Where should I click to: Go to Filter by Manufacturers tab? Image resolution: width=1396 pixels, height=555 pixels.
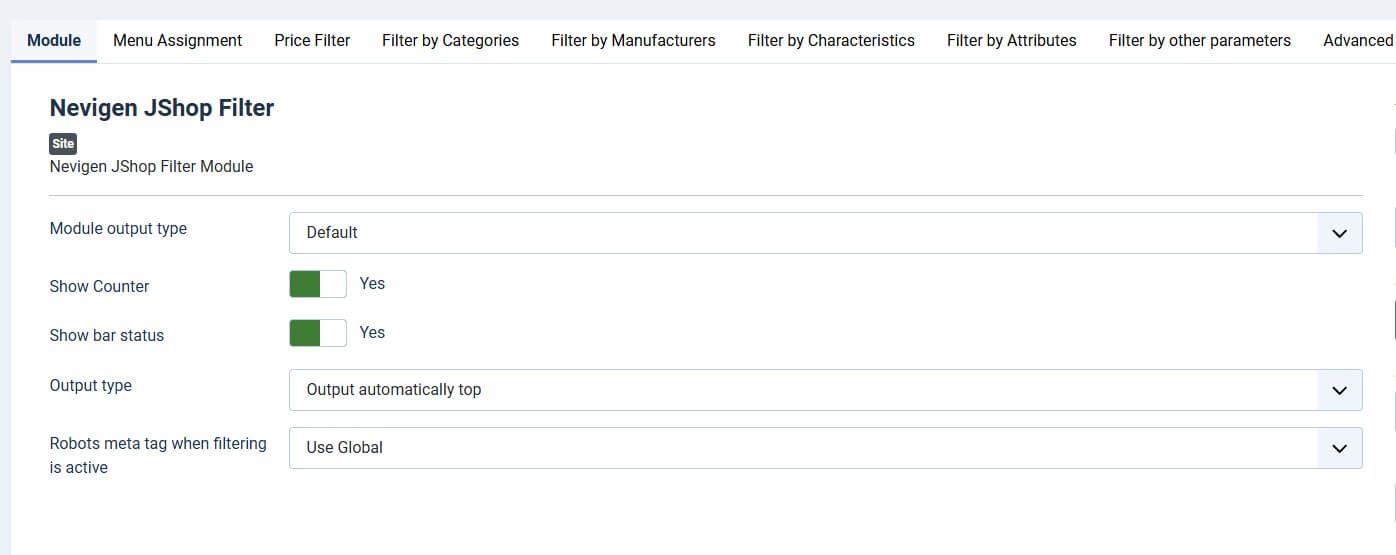[x=633, y=41]
